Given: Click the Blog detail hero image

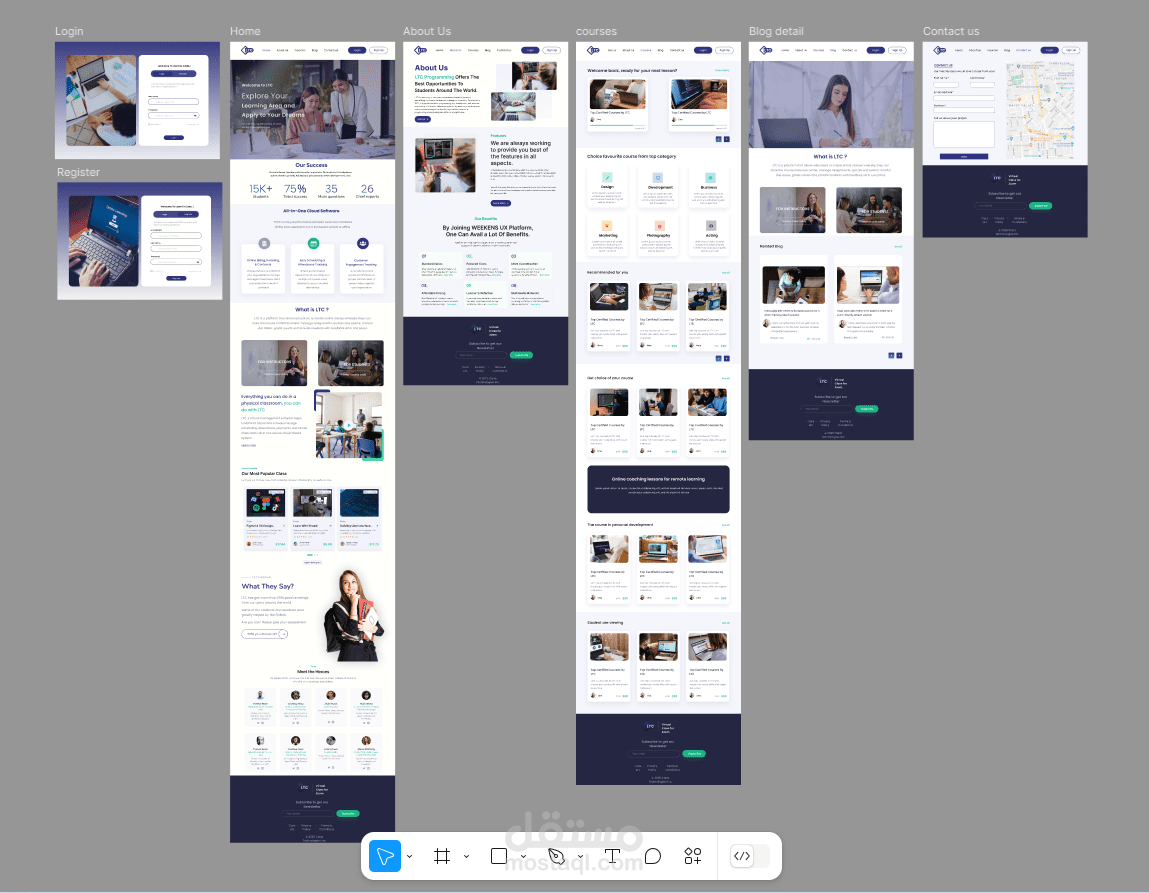Looking at the screenshot, I should tap(831, 105).
